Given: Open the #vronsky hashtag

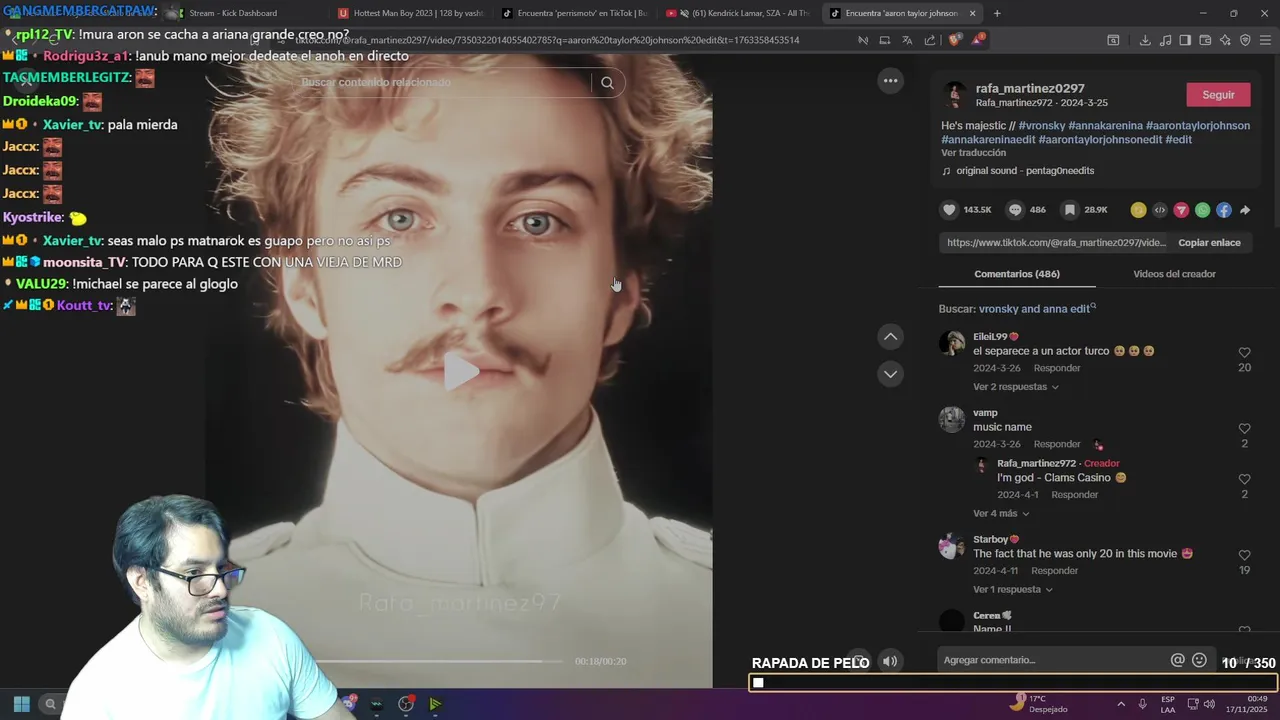Looking at the screenshot, I should 1041,126.
